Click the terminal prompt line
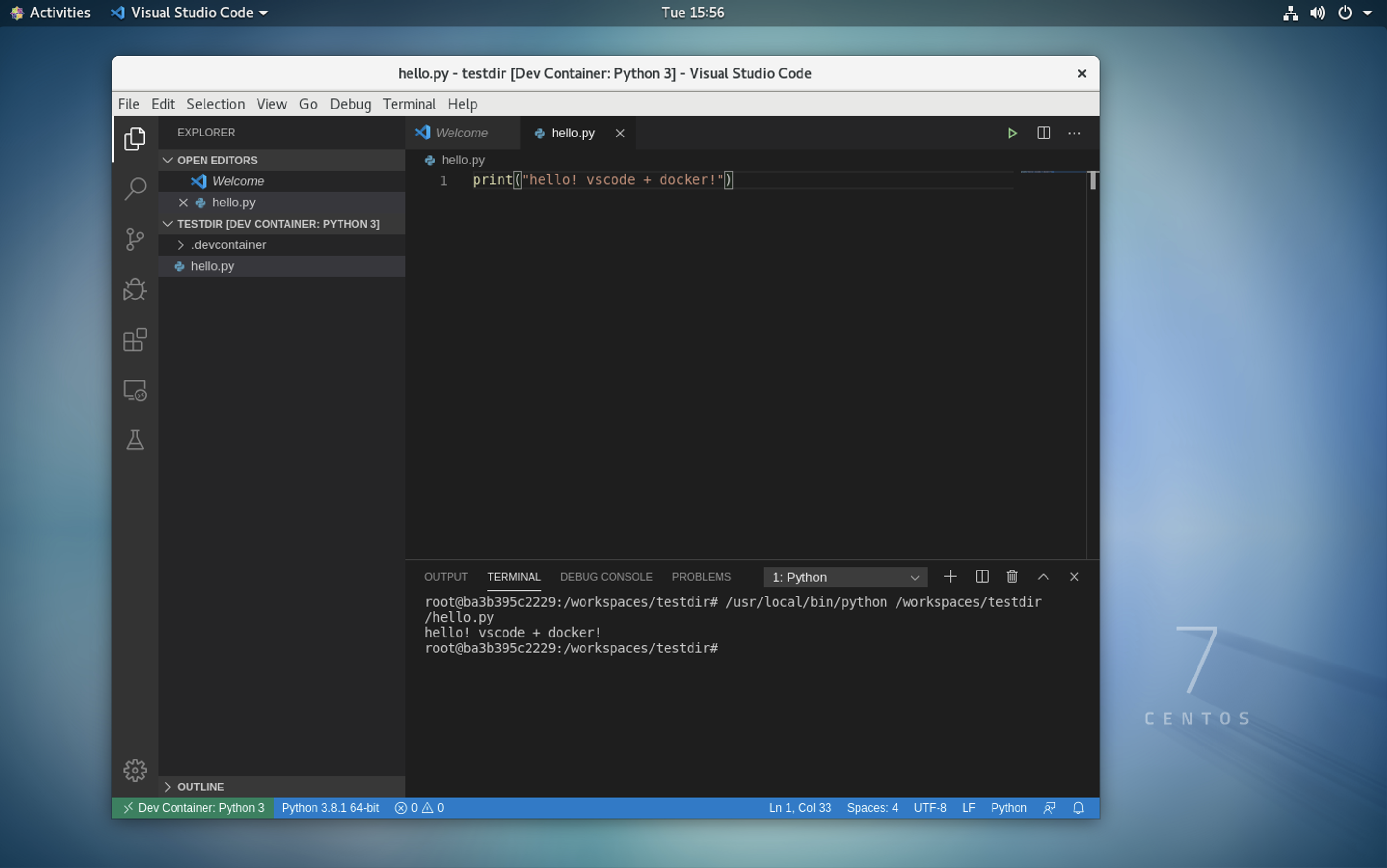This screenshot has height=868, width=1387. click(571, 648)
